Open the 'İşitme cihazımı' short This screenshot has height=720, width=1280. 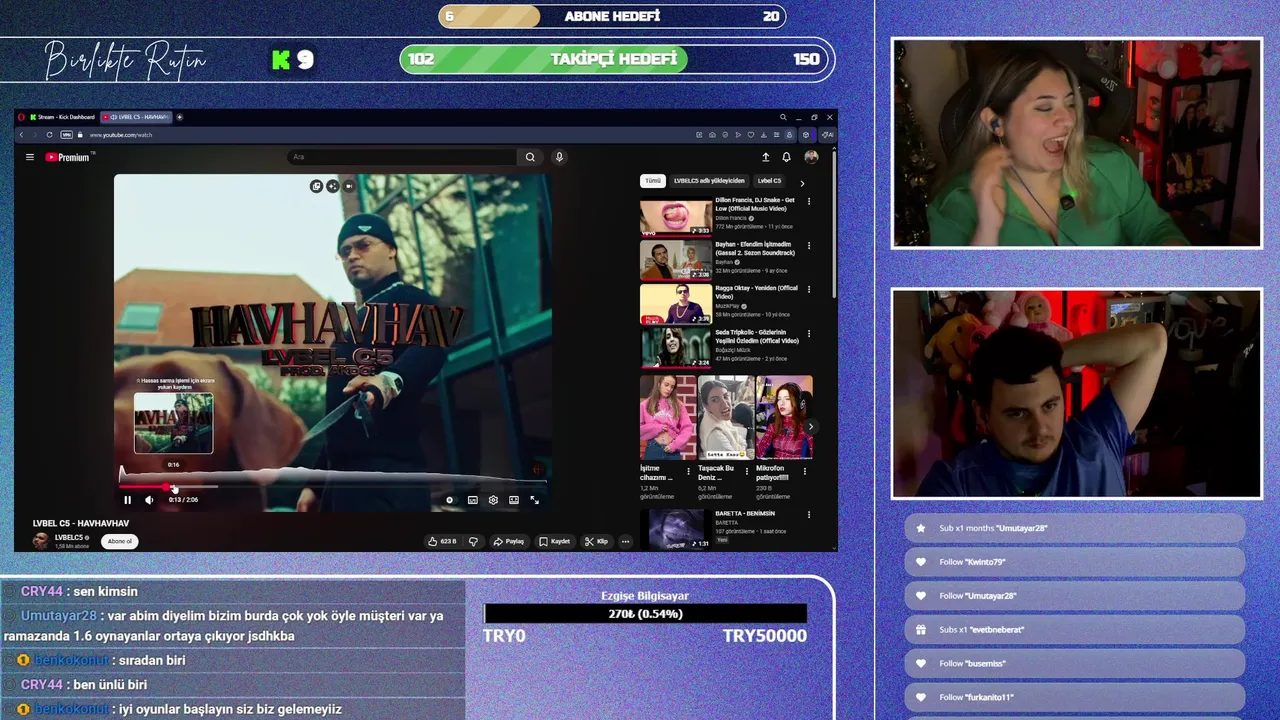(667, 418)
